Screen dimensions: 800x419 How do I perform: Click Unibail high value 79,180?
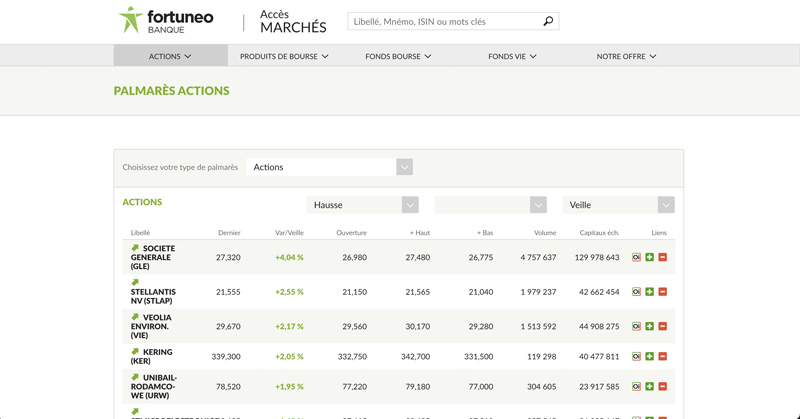[418, 386]
